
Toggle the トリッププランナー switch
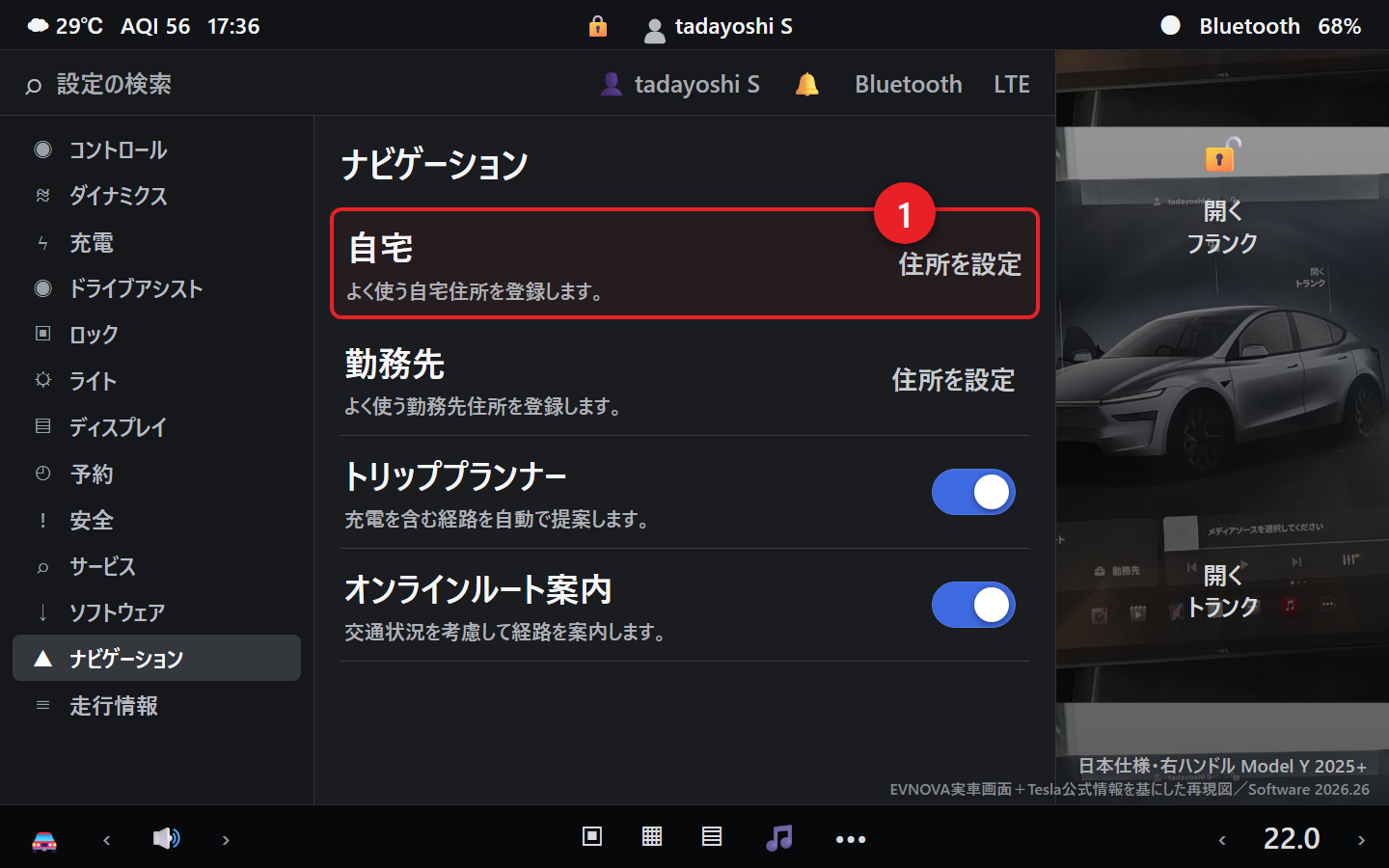(x=973, y=492)
